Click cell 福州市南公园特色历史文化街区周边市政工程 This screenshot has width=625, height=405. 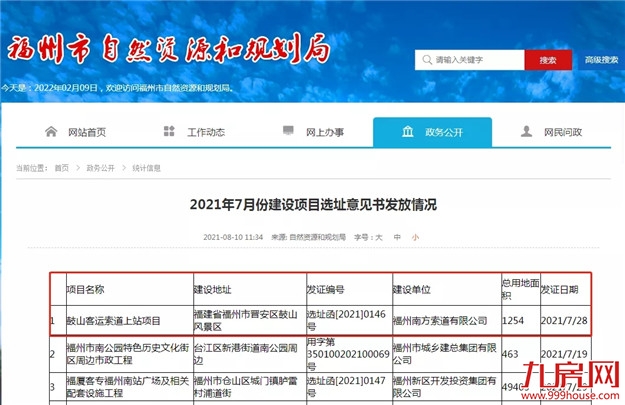pyautogui.click(x=128, y=354)
